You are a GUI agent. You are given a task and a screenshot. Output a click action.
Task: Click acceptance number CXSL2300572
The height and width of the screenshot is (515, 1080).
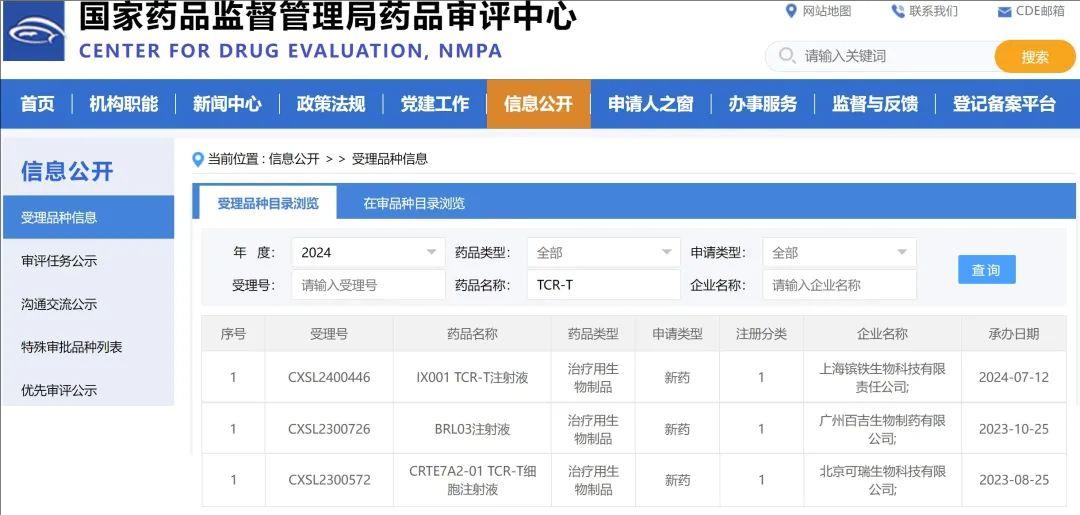pos(329,480)
